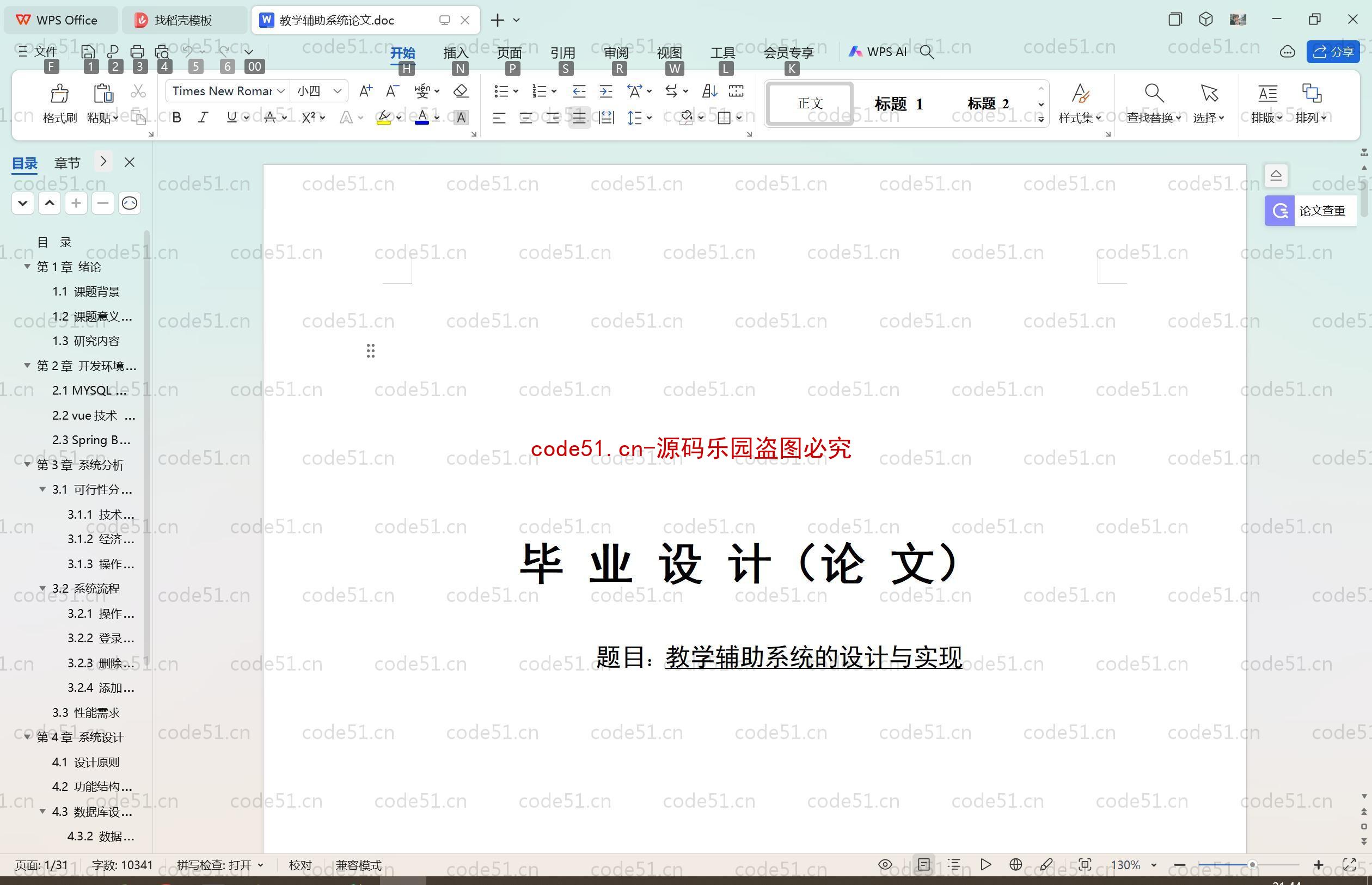
Task: Toggle Bold formatting
Action: tap(177, 118)
